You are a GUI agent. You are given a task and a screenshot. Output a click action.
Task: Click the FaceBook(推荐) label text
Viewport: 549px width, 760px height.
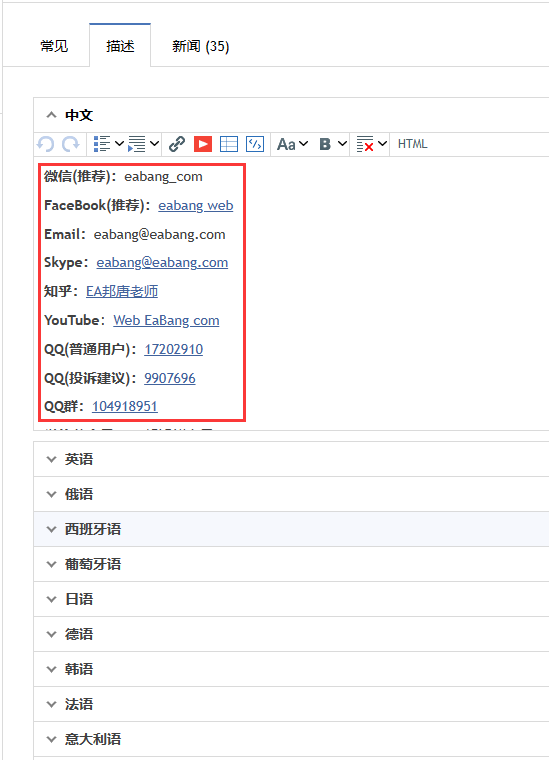click(95, 206)
